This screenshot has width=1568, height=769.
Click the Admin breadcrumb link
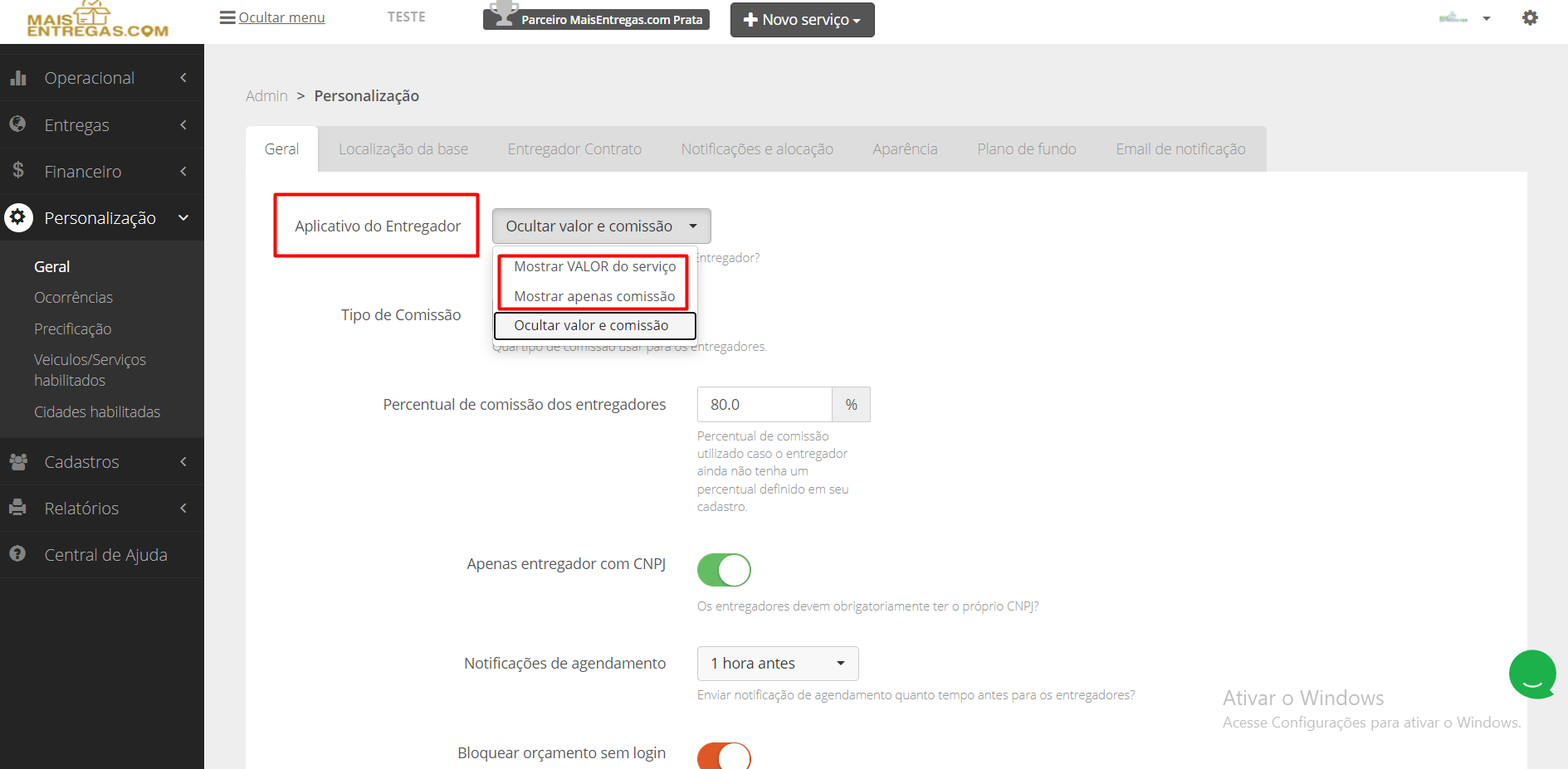[x=266, y=96]
